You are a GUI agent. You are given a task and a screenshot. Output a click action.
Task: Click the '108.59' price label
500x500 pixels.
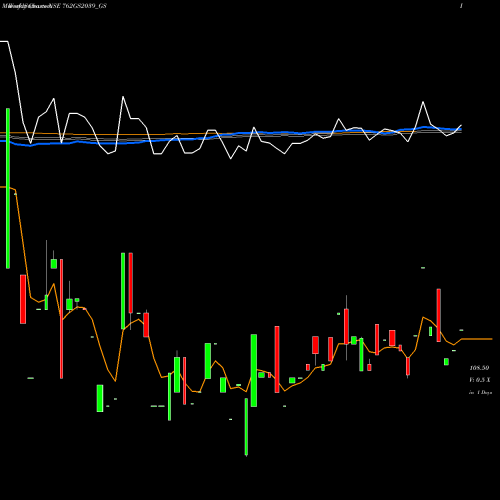coord(479,368)
